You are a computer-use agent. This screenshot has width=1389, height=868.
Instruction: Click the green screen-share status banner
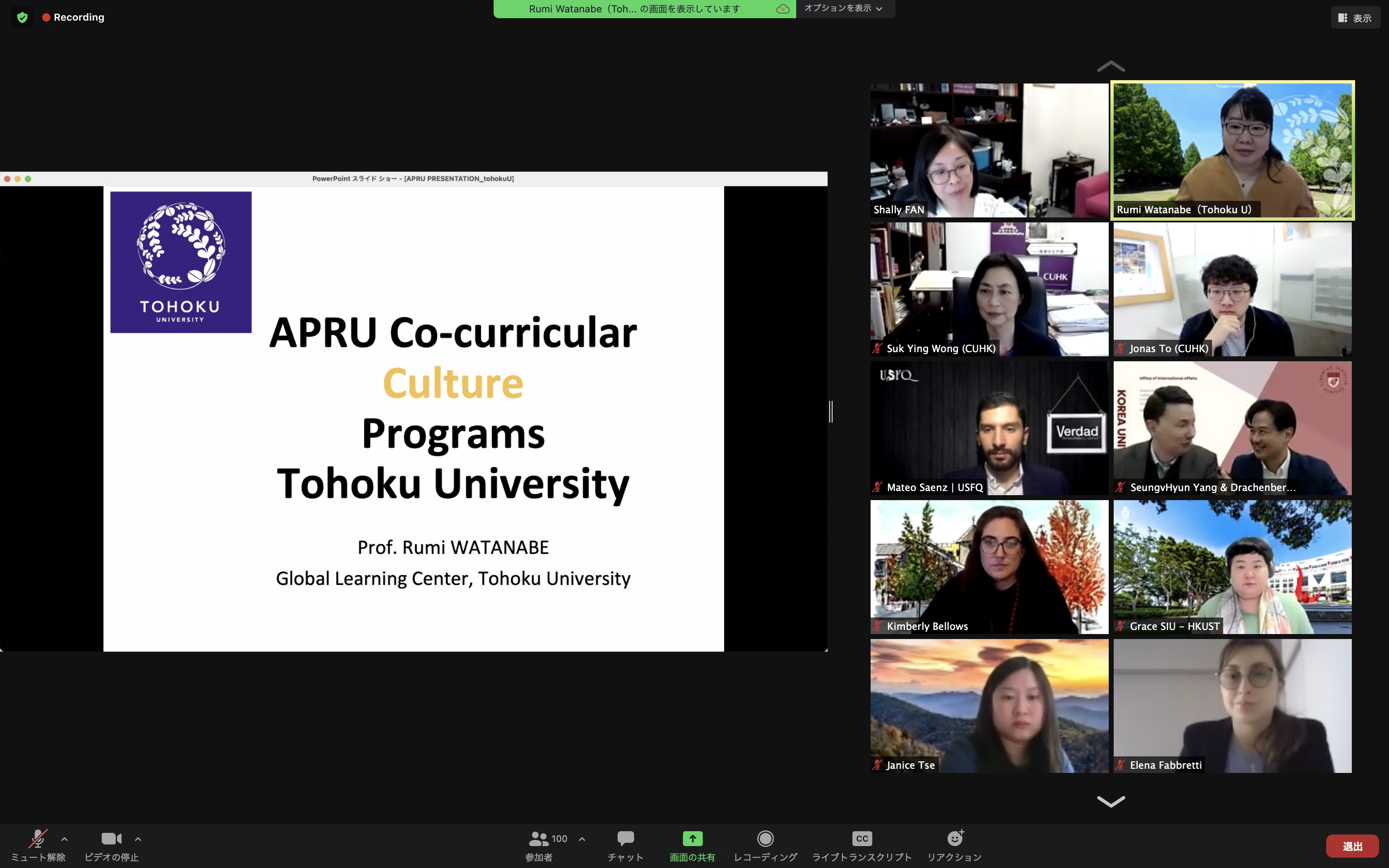(644, 9)
